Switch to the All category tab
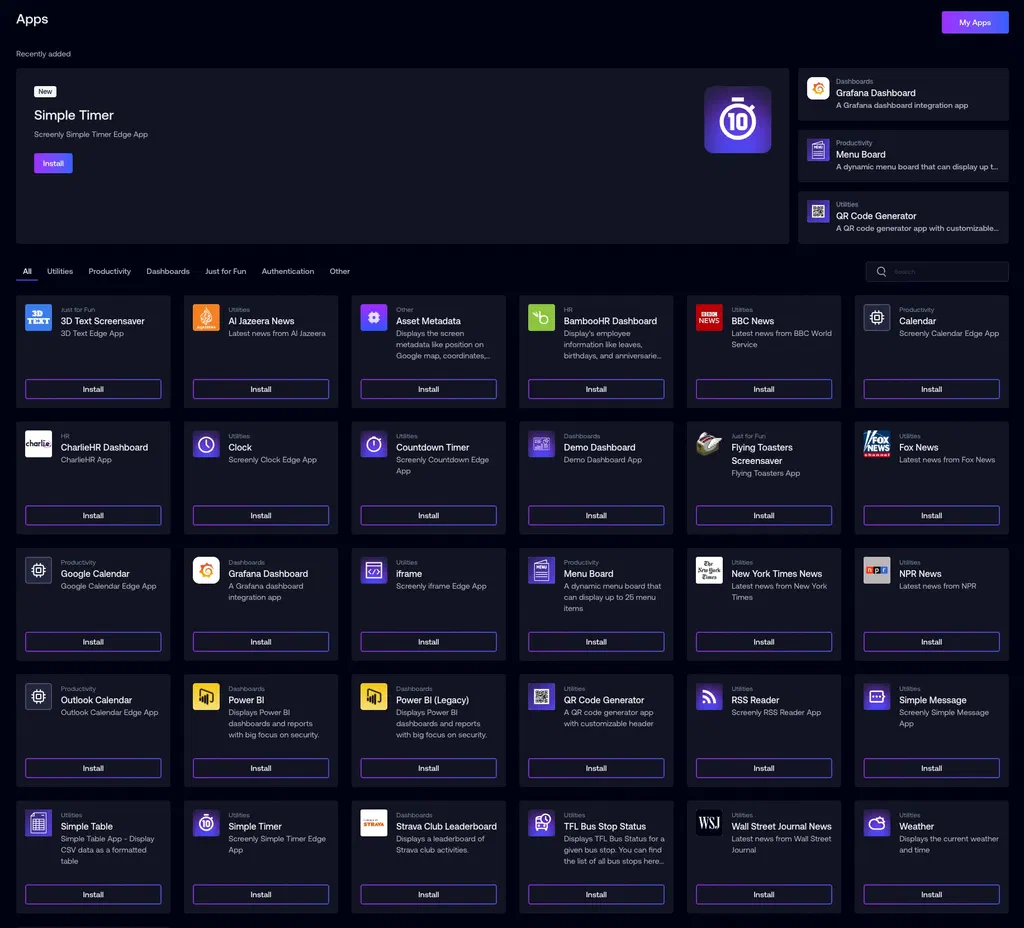This screenshot has height=928, width=1024. pyautogui.click(x=27, y=271)
